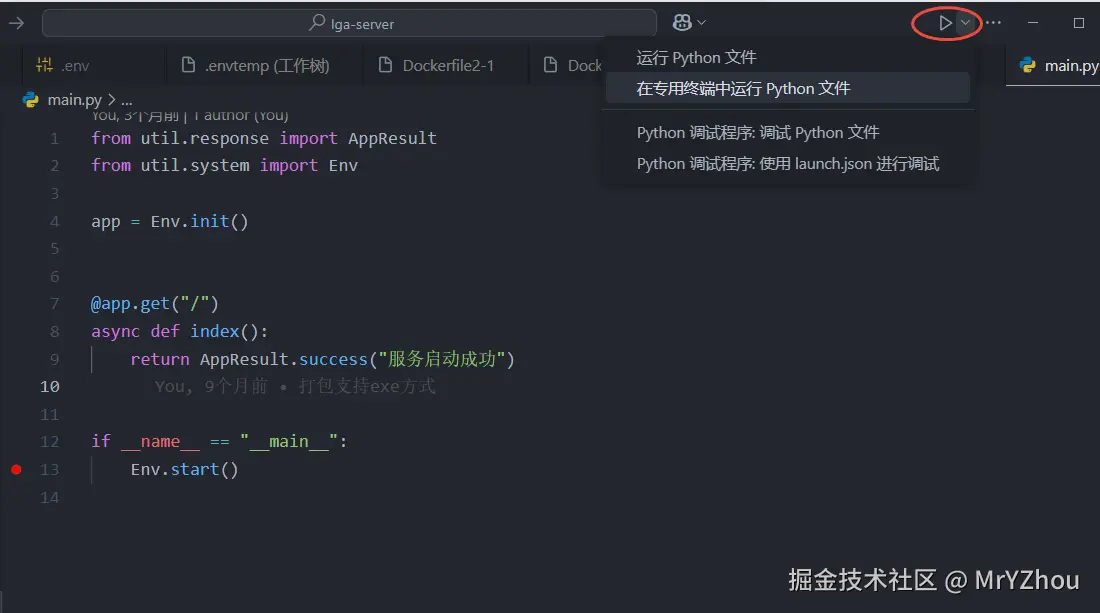Viewport: 1100px width, 613px height.
Task: Switch to the .envtemp (工作树) tab
Action: click(266, 65)
